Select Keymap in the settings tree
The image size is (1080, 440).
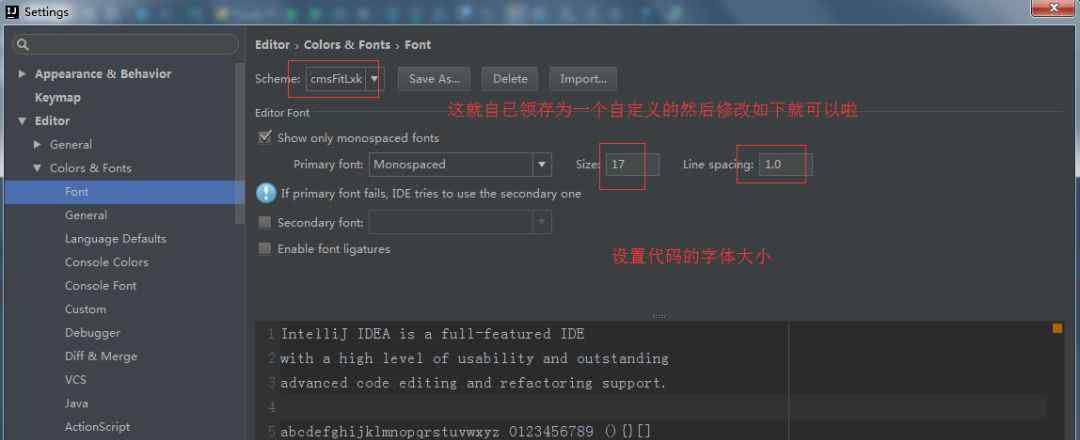click(58, 98)
